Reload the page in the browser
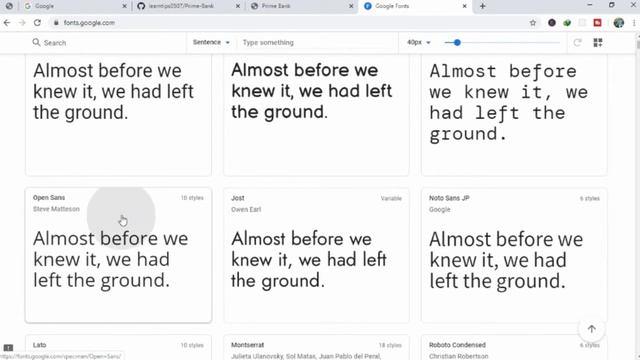 [x=37, y=23]
